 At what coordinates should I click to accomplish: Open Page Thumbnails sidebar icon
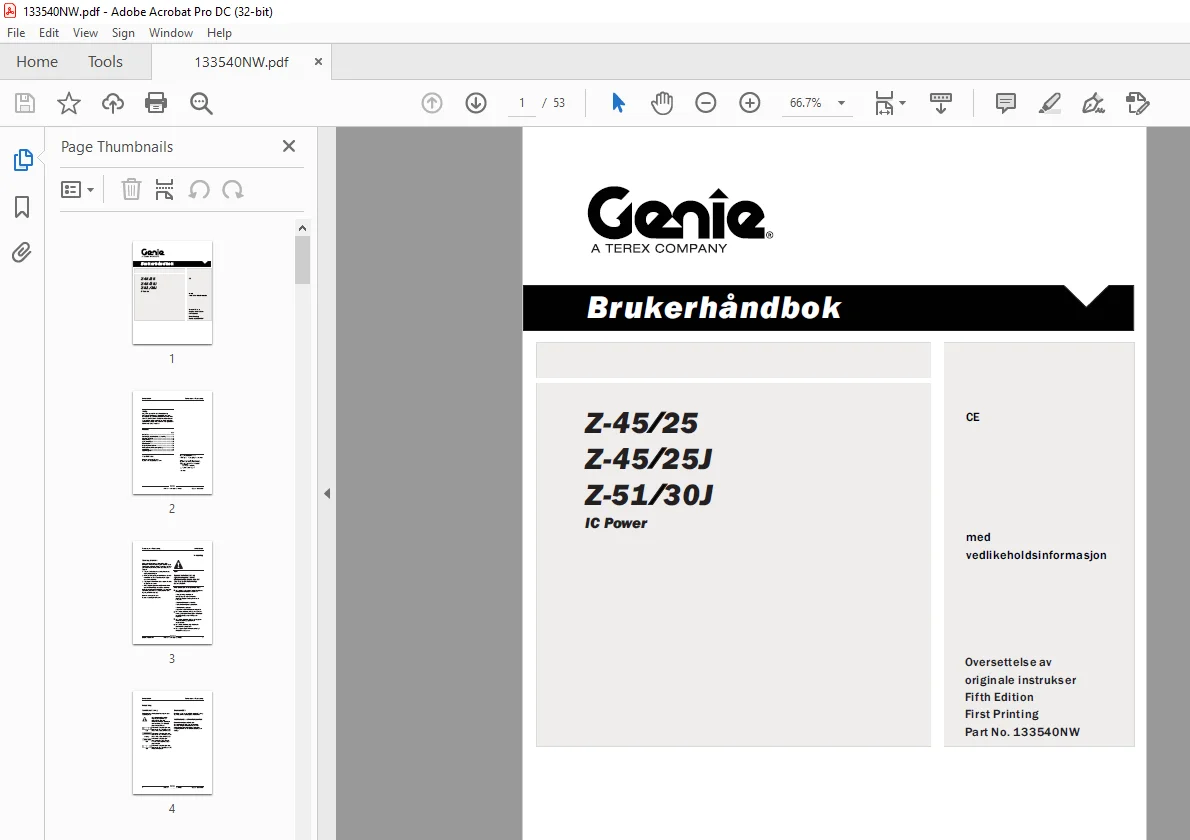point(23,160)
